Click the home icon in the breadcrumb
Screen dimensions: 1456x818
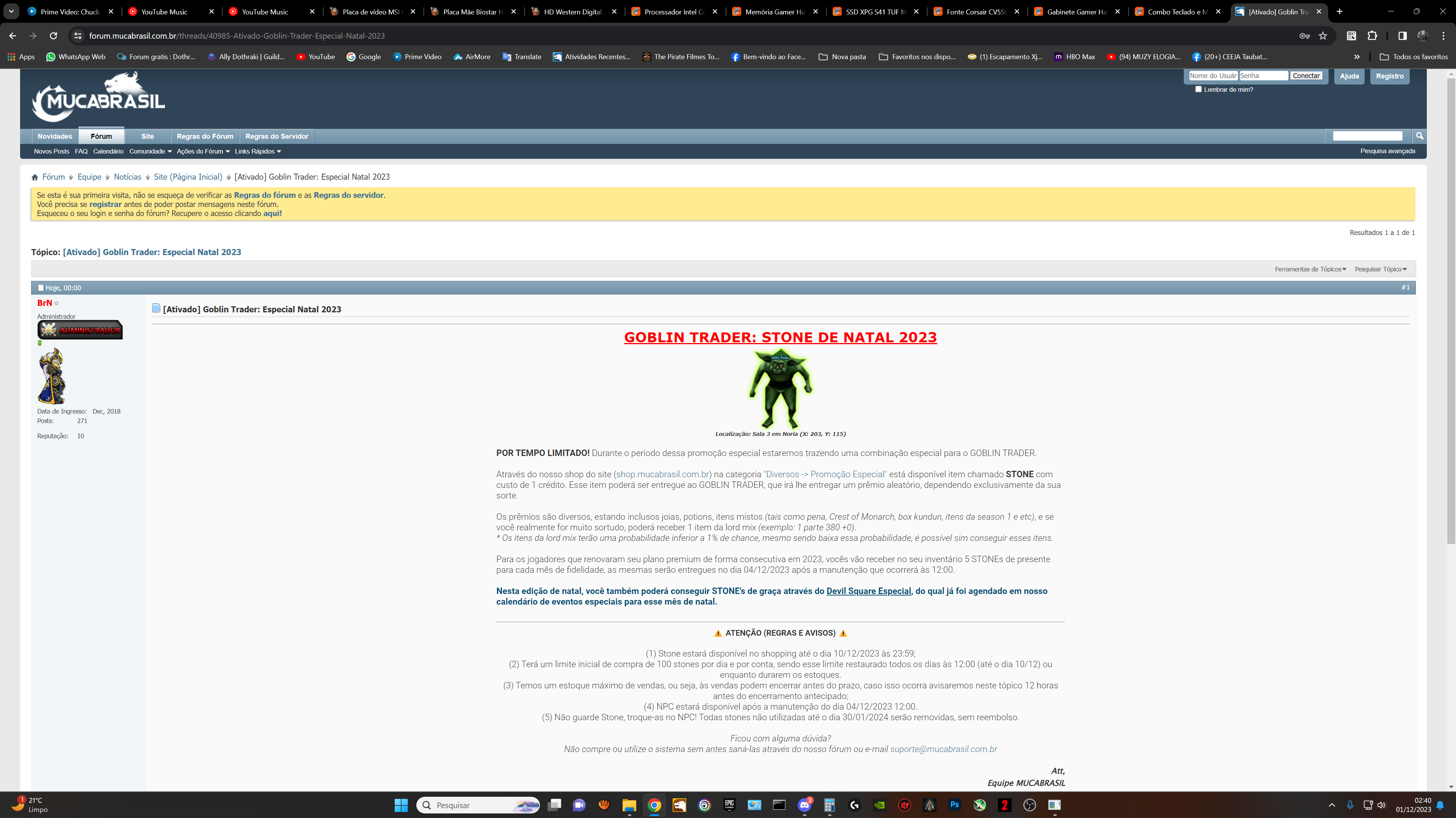tap(35, 177)
